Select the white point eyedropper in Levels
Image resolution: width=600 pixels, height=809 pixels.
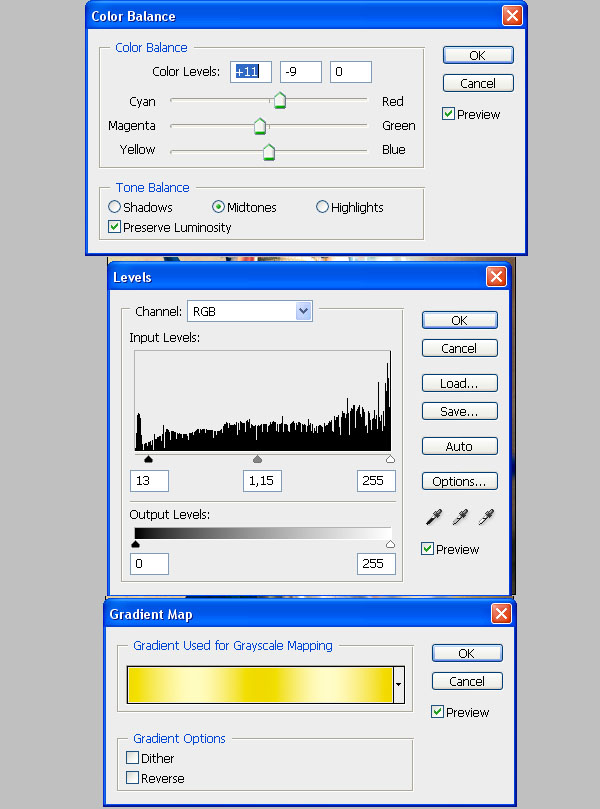[486, 516]
